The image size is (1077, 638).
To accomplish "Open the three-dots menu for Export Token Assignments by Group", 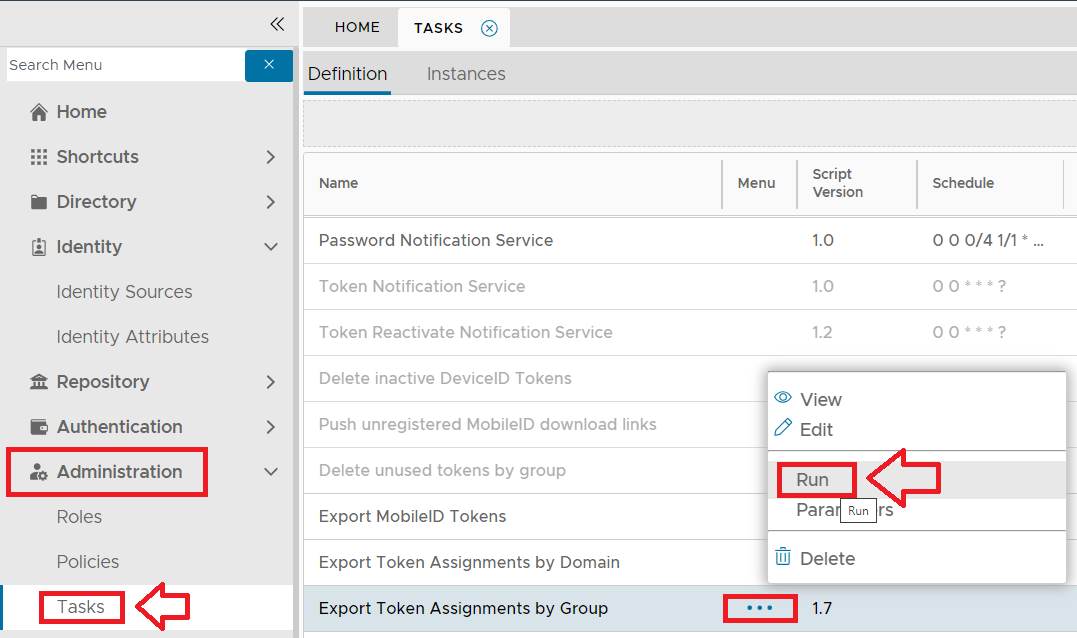I will 760,608.
